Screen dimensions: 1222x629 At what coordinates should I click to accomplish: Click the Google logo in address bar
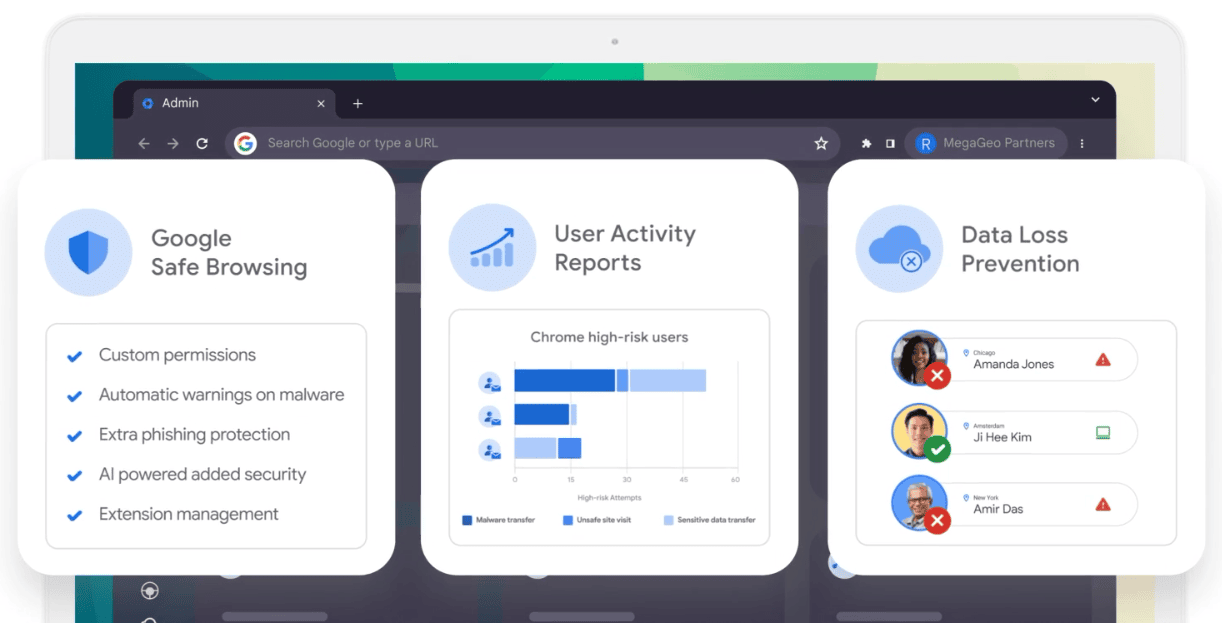245,144
